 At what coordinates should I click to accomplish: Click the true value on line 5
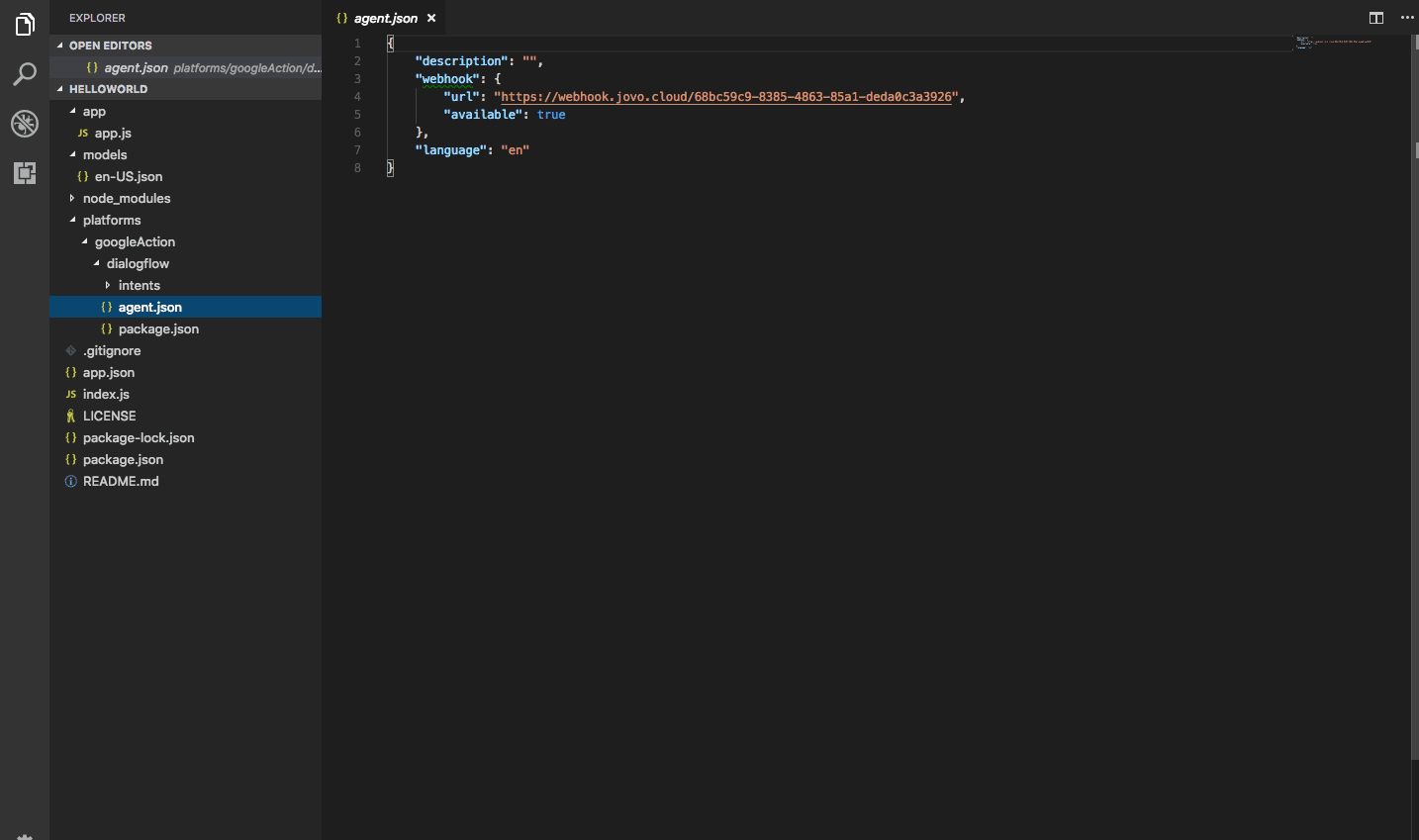pyautogui.click(x=551, y=115)
